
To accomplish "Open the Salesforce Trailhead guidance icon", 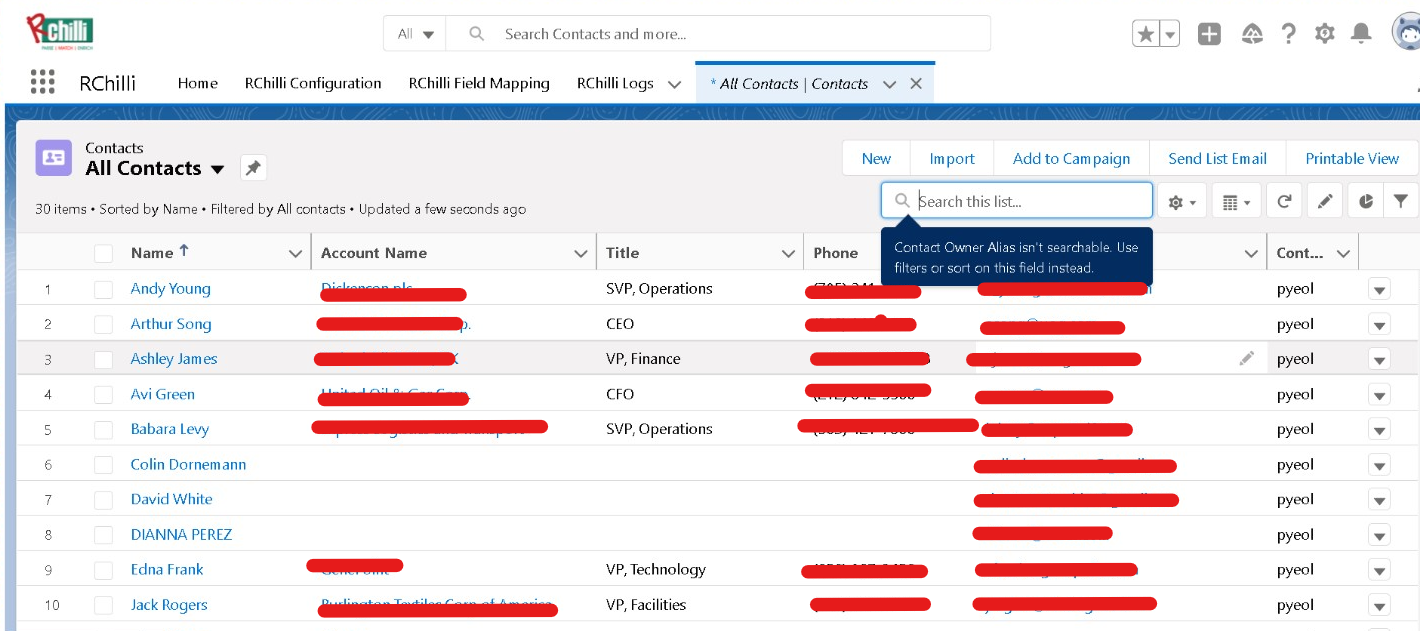I will (1252, 34).
